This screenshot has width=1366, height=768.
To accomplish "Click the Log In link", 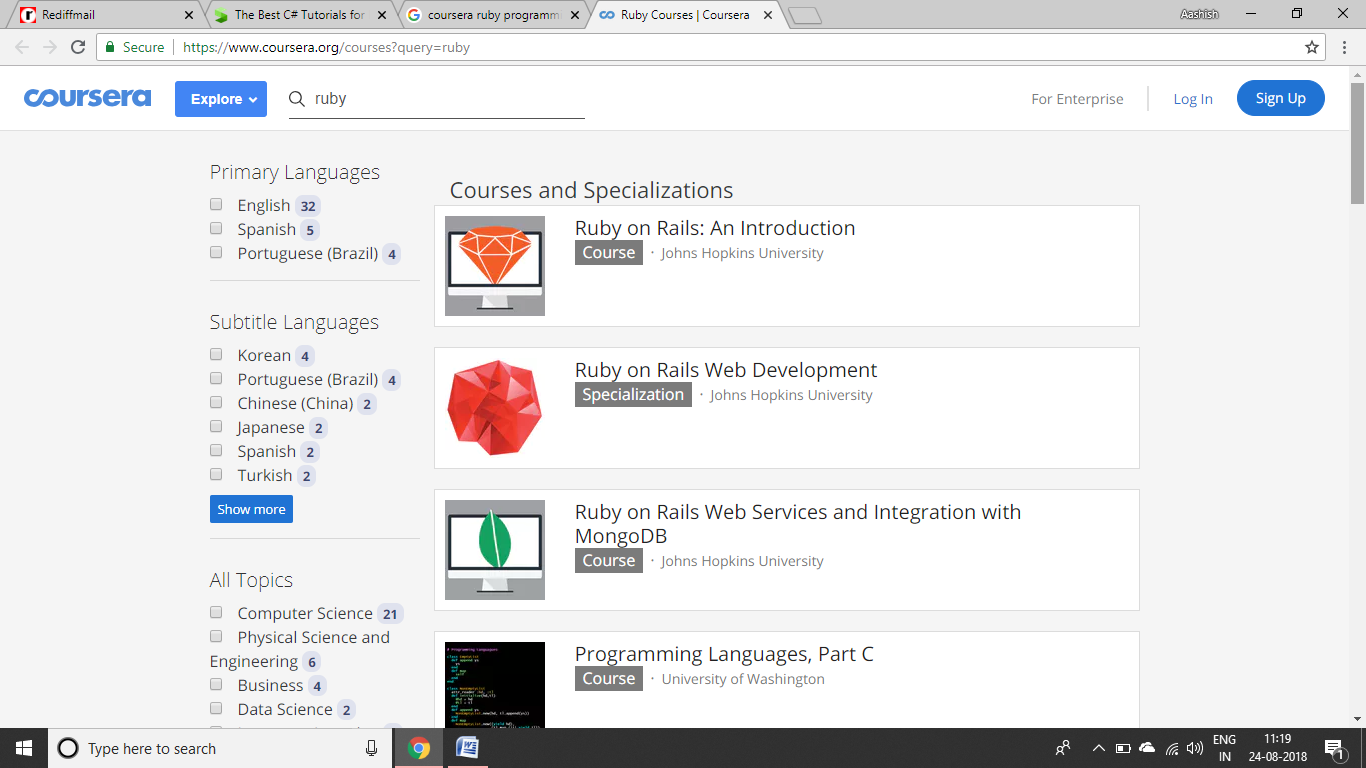I will [x=1193, y=99].
